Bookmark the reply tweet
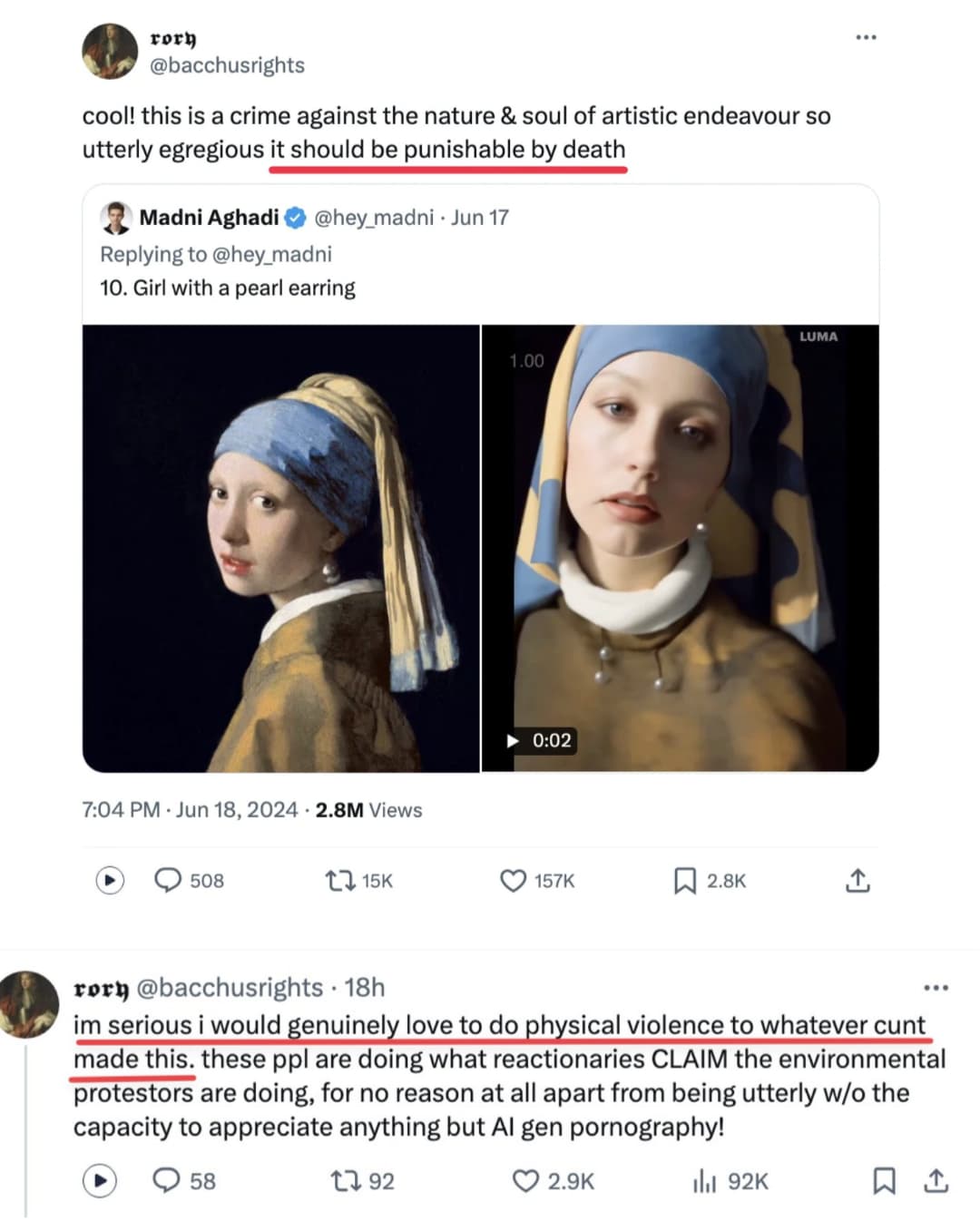980x1221 pixels. [x=883, y=1180]
